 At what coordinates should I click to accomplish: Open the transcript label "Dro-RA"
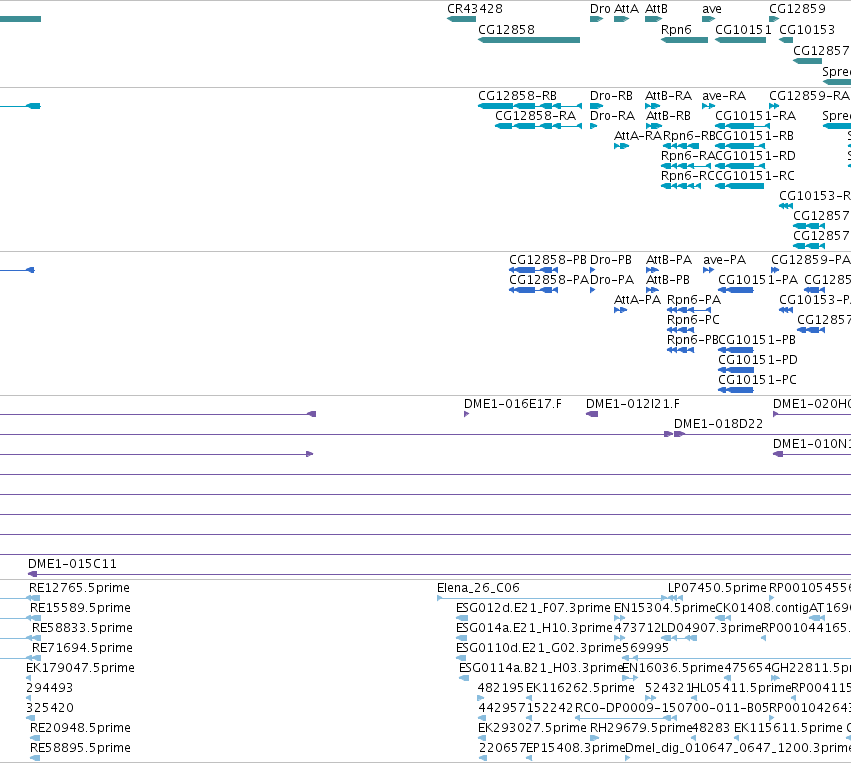point(612,116)
